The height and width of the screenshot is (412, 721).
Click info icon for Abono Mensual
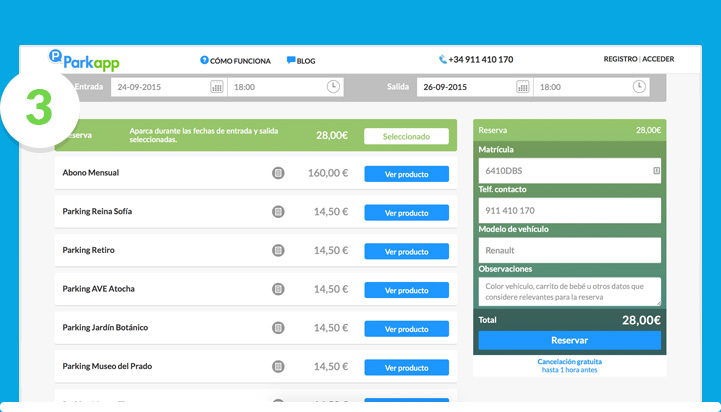pyautogui.click(x=278, y=173)
